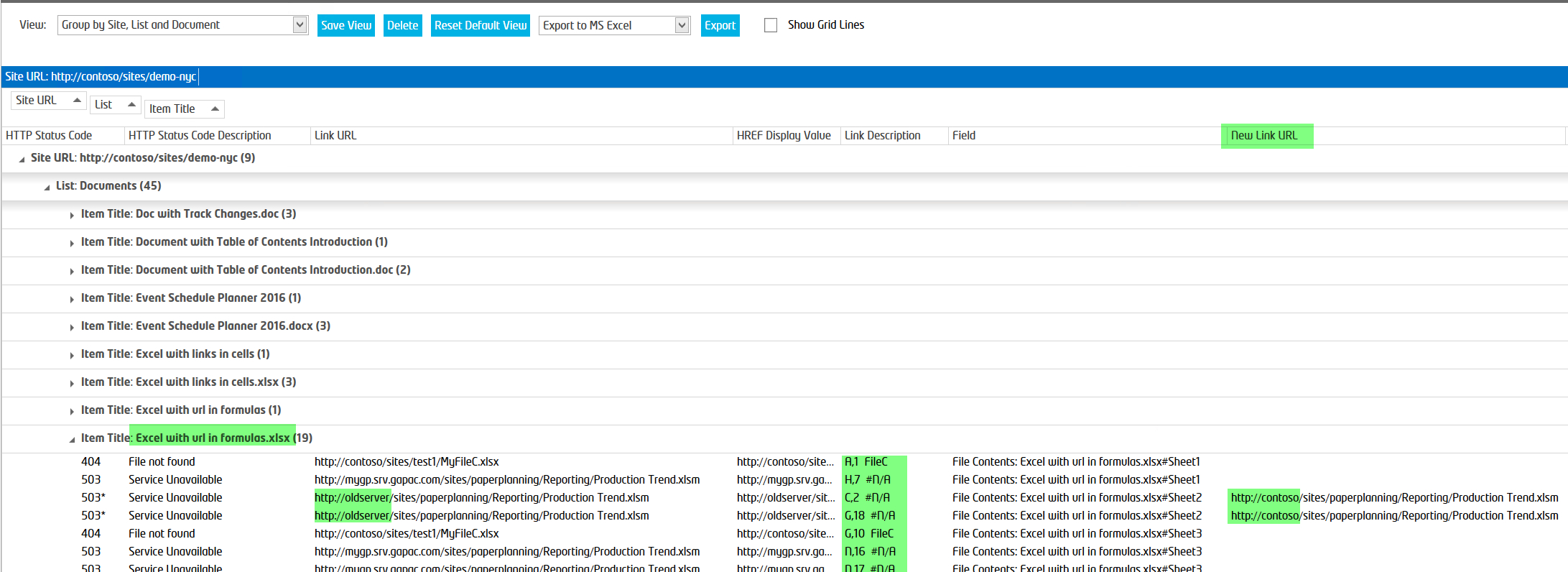
Task: Open the Export to MS Excel dropdown
Action: click(682, 25)
